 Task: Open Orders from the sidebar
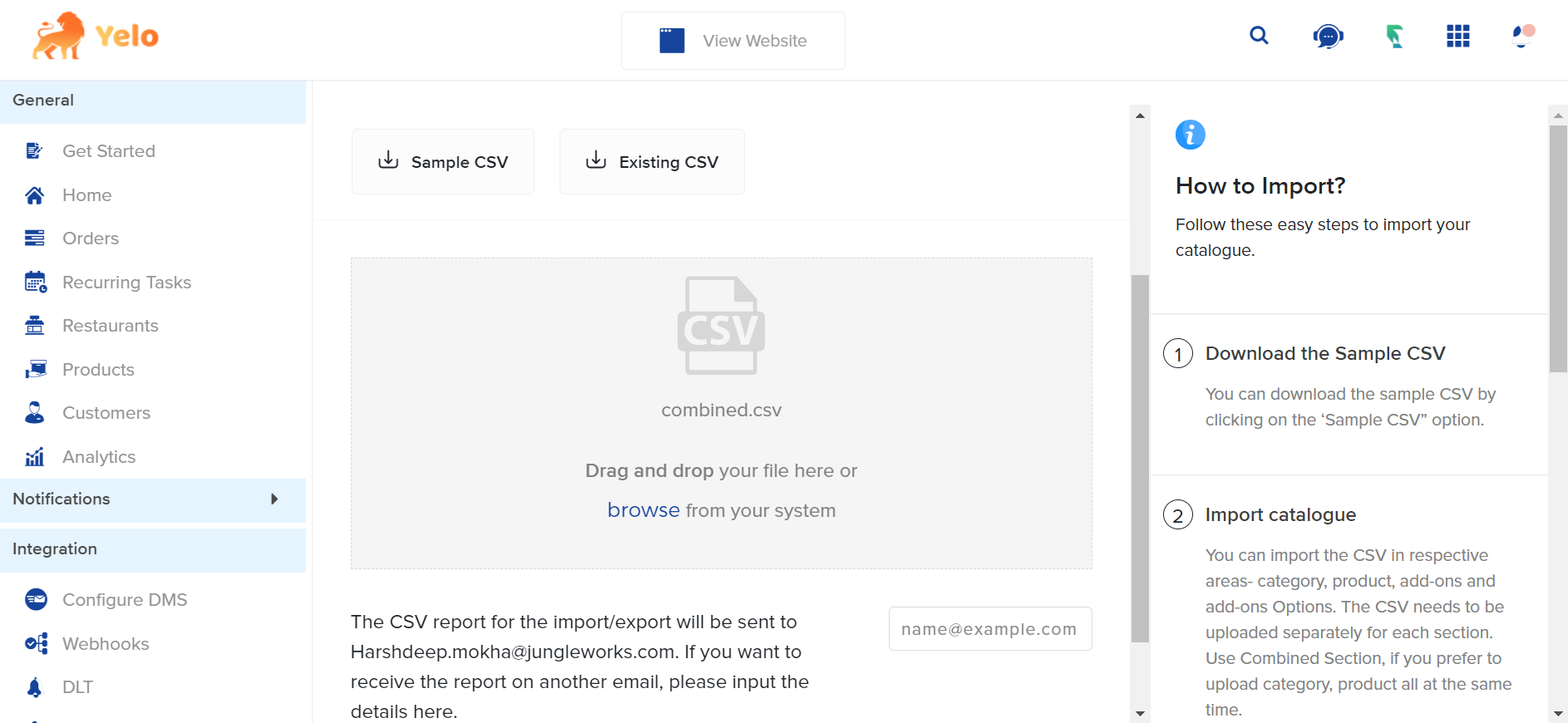[x=91, y=239]
